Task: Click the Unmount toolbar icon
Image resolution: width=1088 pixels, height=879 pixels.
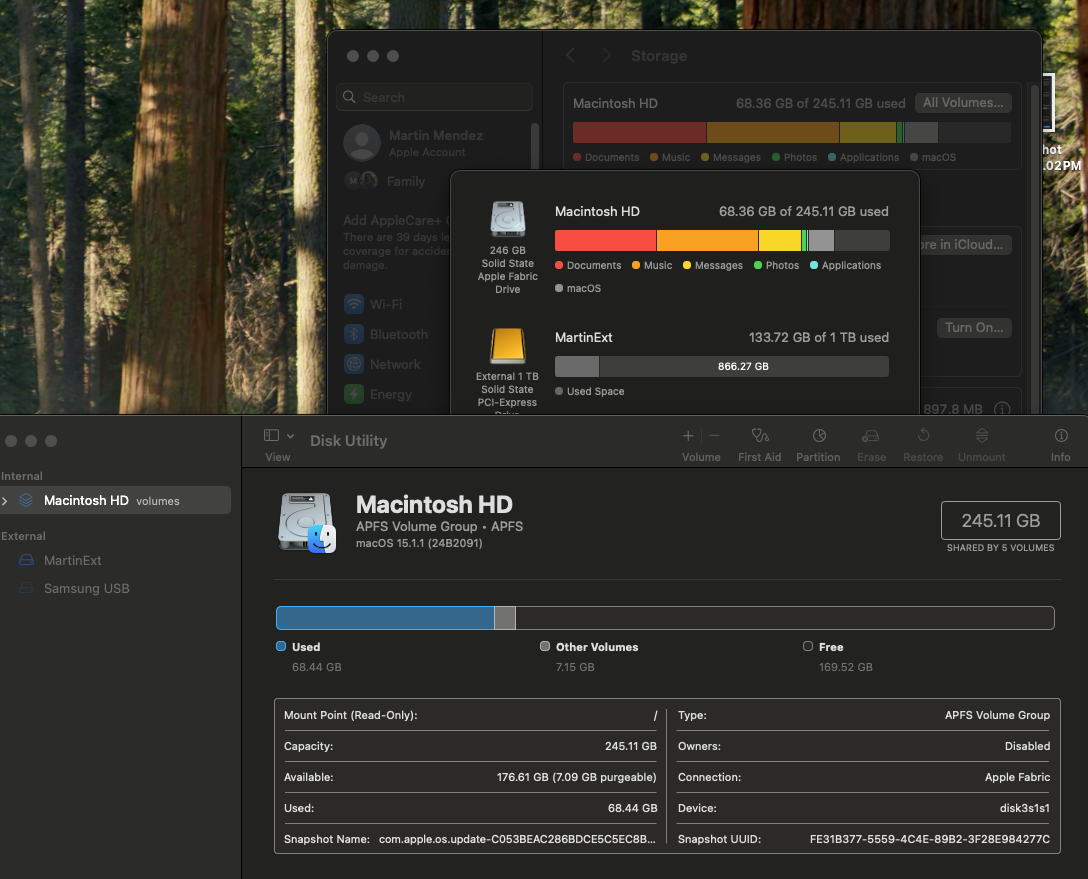Action: pos(981,436)
